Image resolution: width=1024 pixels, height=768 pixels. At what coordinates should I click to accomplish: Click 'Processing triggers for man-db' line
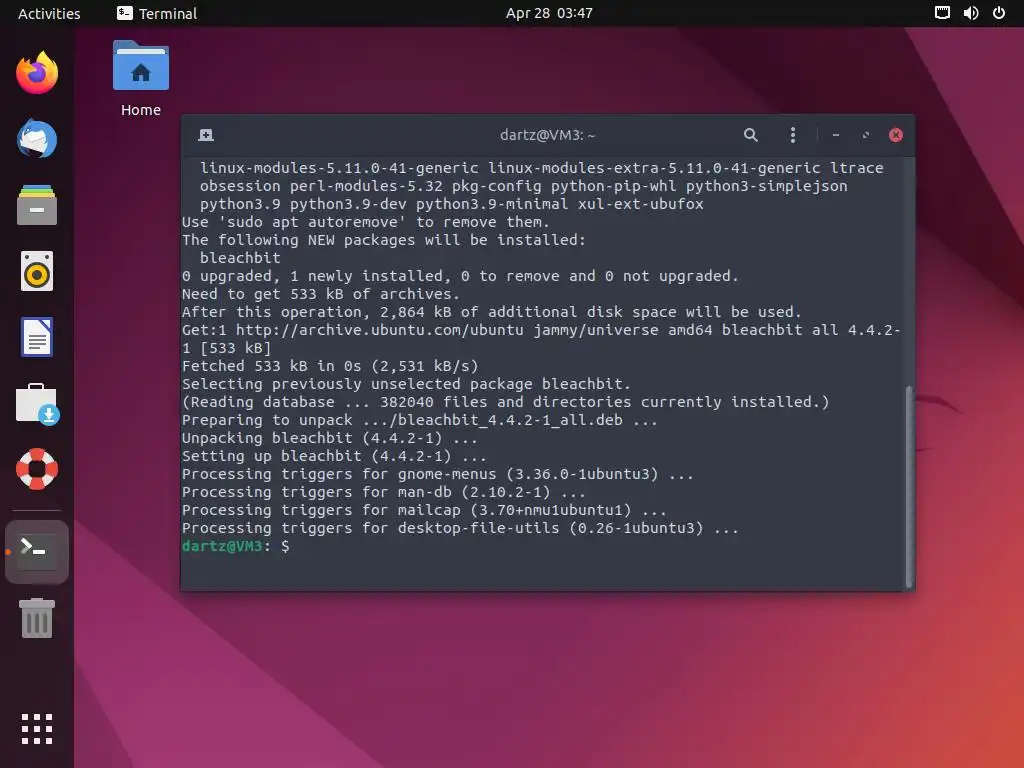(x=383, y=492)
